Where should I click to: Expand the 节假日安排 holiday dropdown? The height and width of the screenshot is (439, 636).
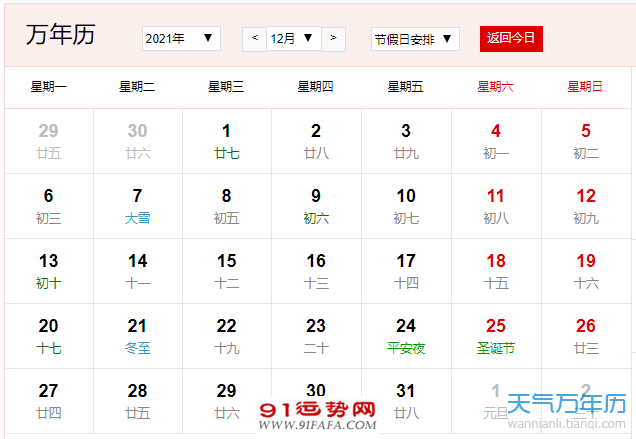click(415, 39)
